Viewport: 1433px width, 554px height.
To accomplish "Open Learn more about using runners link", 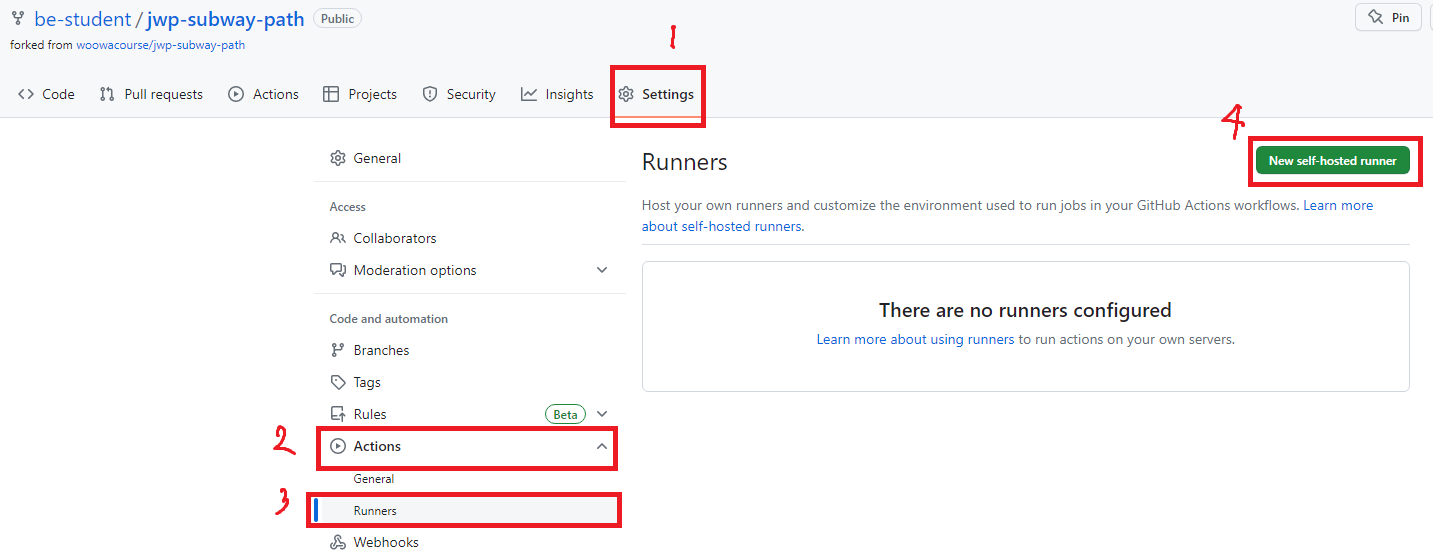I will (915, 339).
